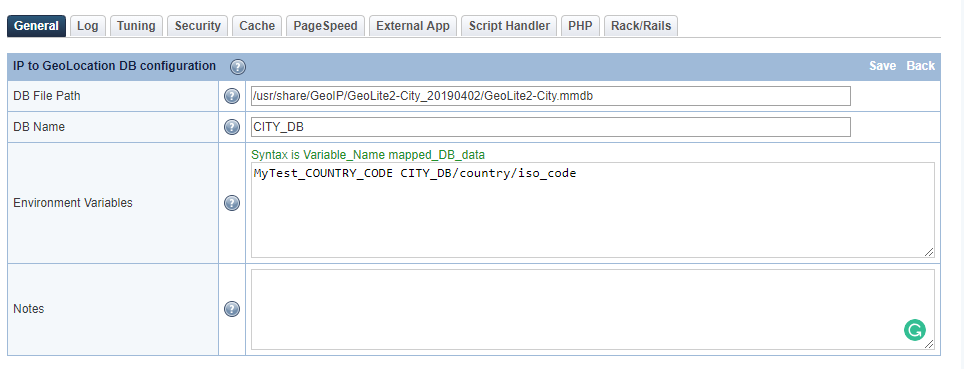Click Grammarly icon in Notes box
The height and width of the screenshot is (369, 970).
914,330
